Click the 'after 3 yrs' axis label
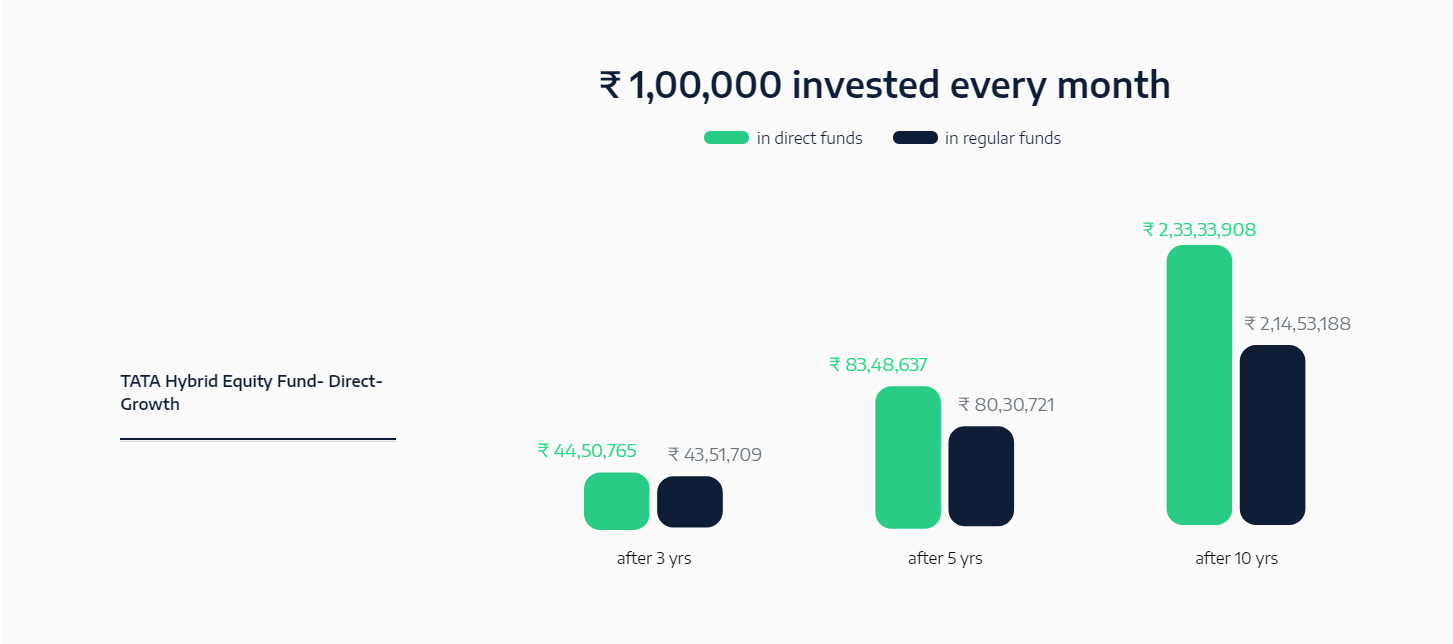The width and height of the screenshot is (1453, 644). point(654,558)
